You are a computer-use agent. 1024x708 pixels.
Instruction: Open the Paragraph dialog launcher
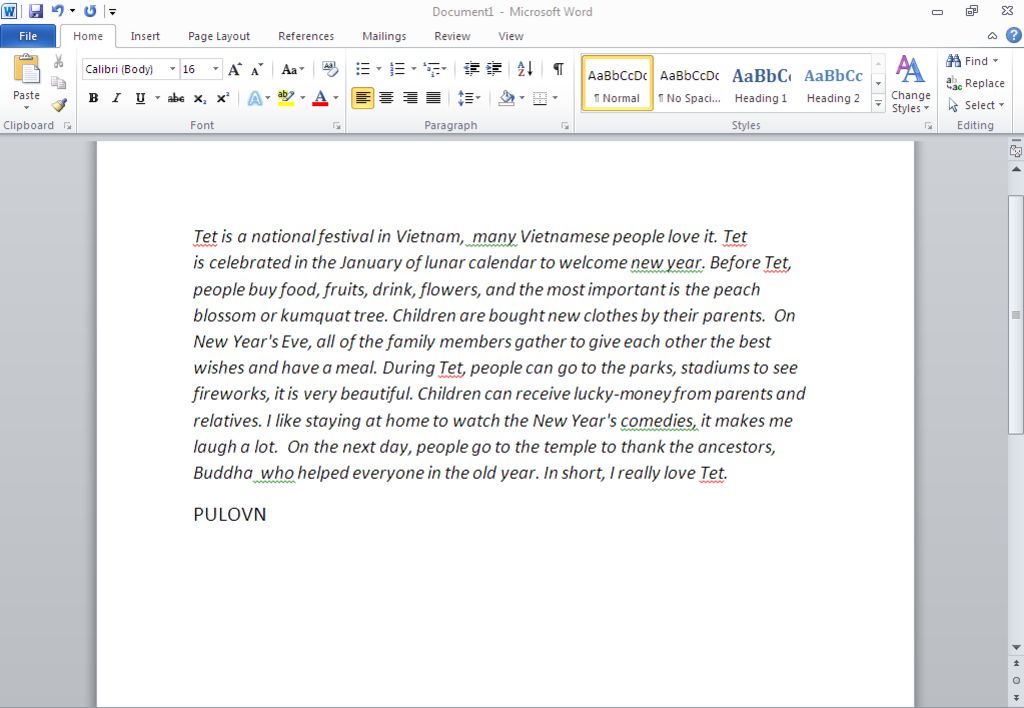click(x=565, y=125)
